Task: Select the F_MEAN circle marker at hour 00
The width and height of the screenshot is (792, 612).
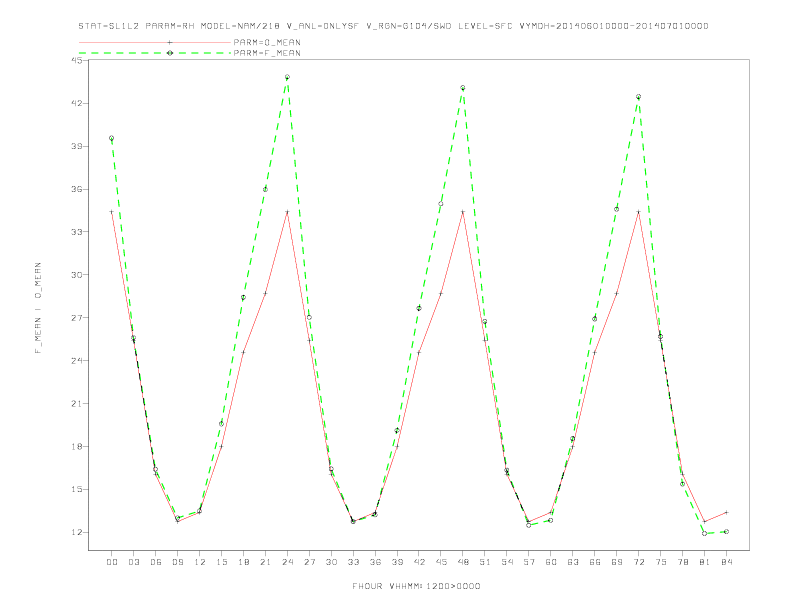Action: point(112,138)
